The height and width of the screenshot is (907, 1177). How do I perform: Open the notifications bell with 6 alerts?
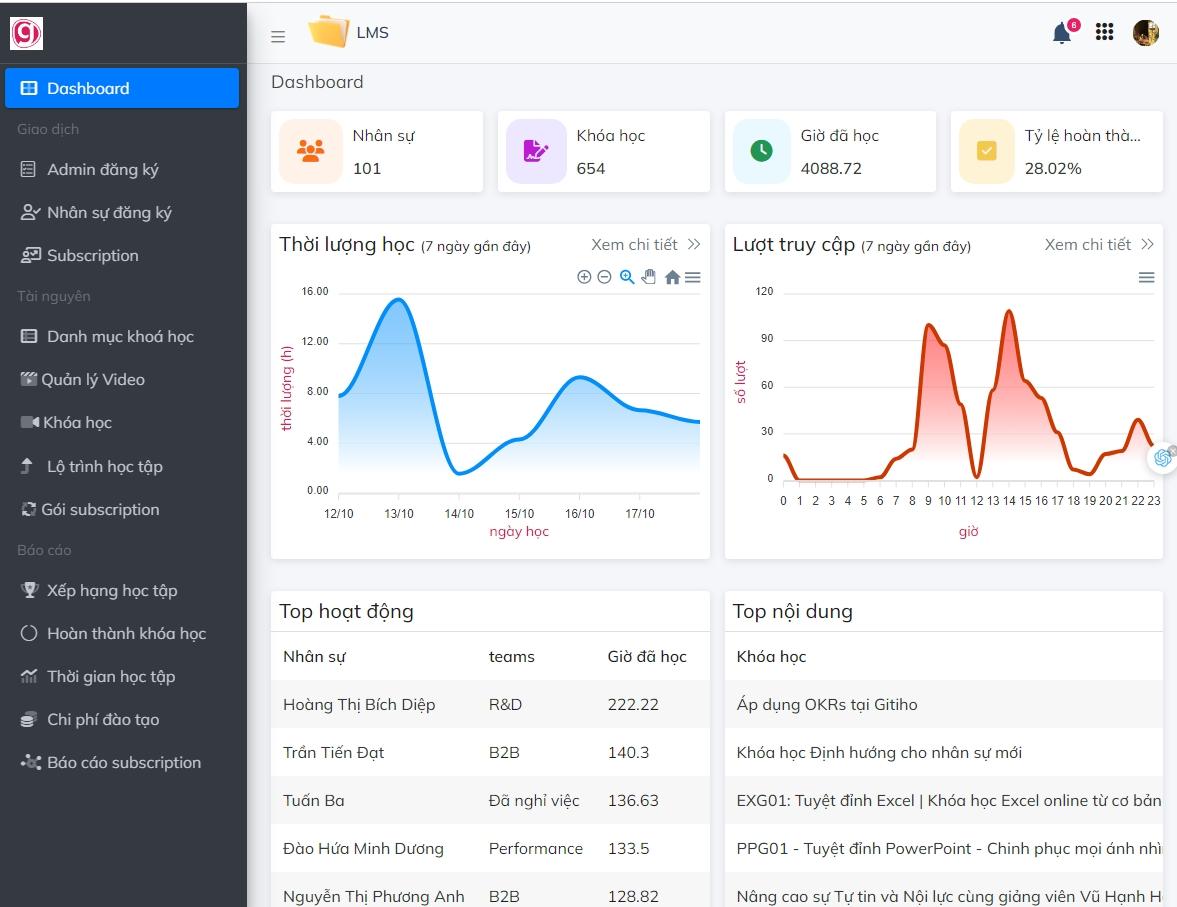pyautogui.click(x=1060, y=32)
